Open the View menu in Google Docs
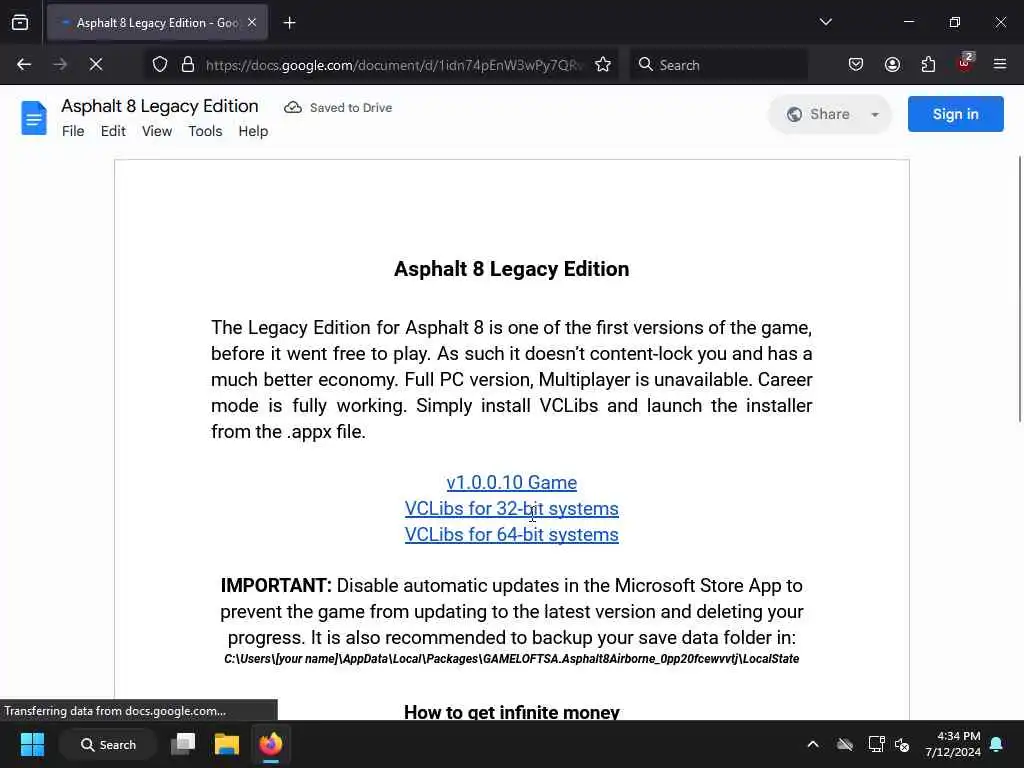The image size is (1024, 768). pos(157,131)
